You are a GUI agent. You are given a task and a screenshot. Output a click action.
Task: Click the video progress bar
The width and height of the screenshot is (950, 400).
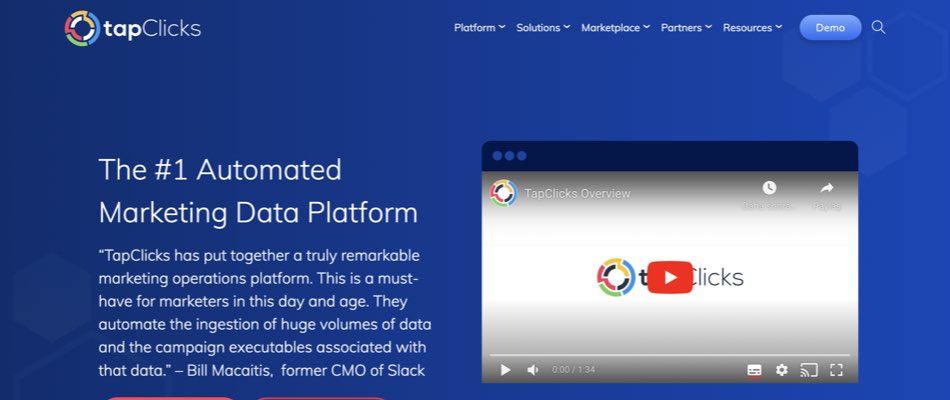click(669, 355)
